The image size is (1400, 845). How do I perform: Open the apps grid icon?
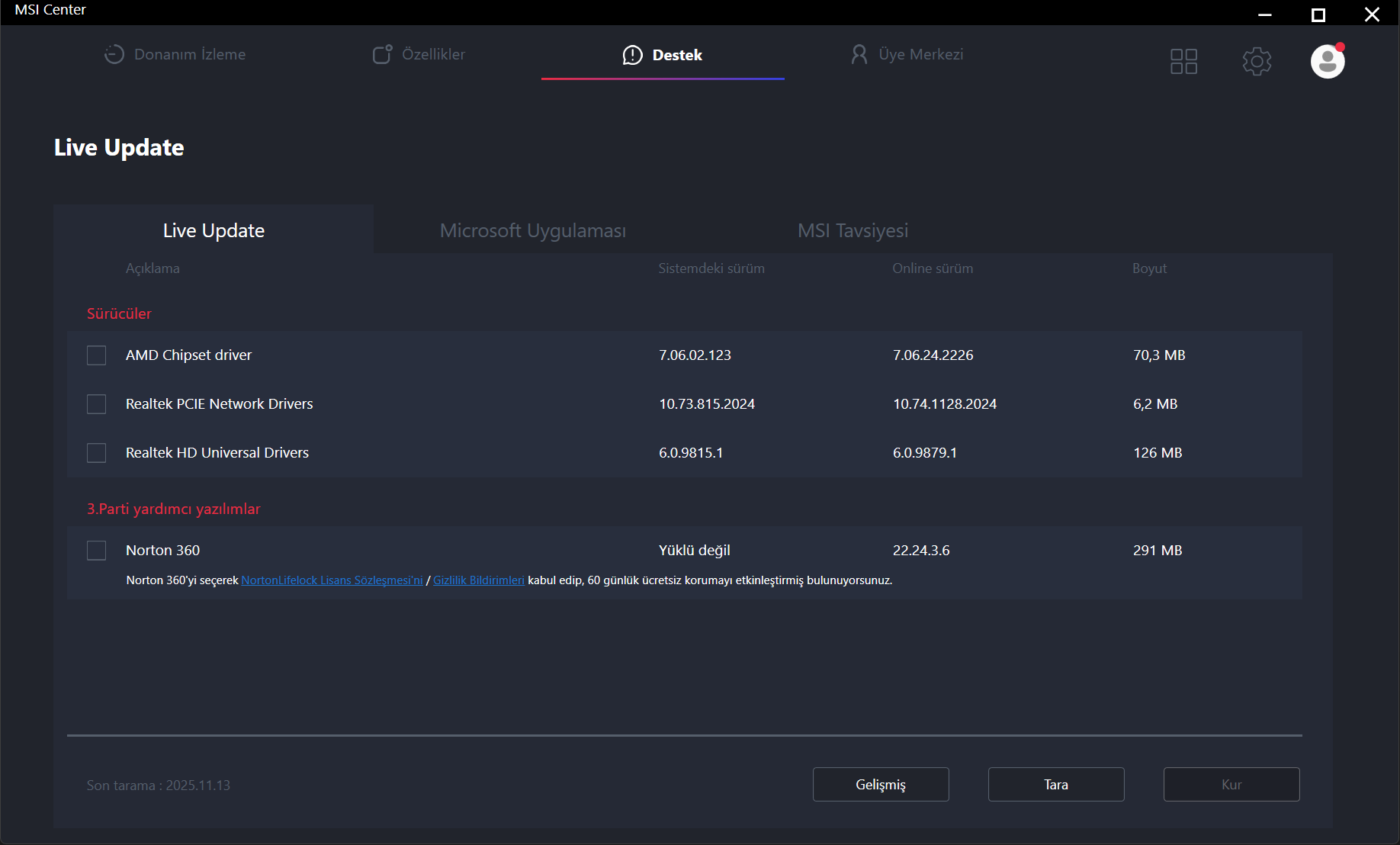pyautogui.click(x=1183, y=61)
